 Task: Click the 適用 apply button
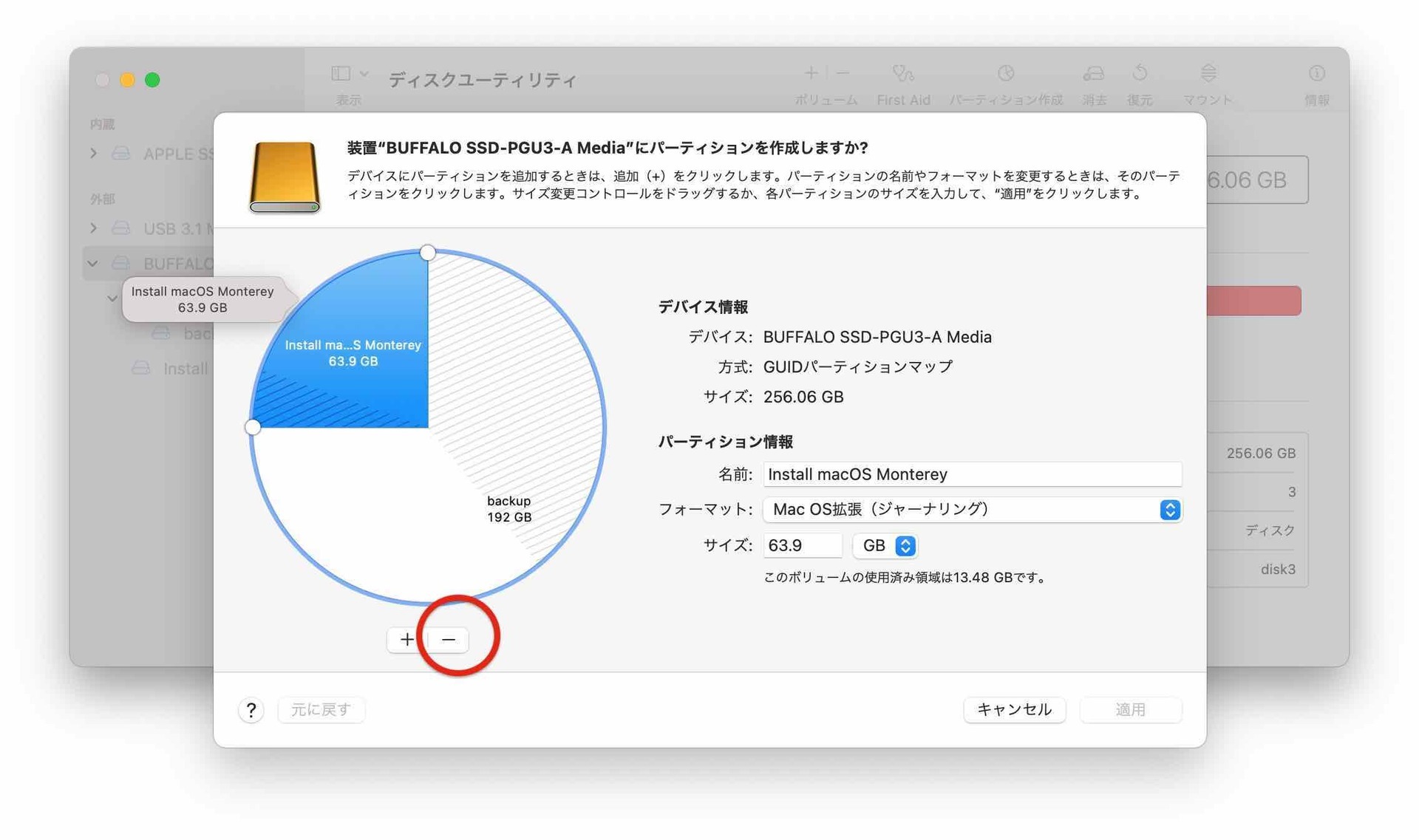(x=1130, y=710)
